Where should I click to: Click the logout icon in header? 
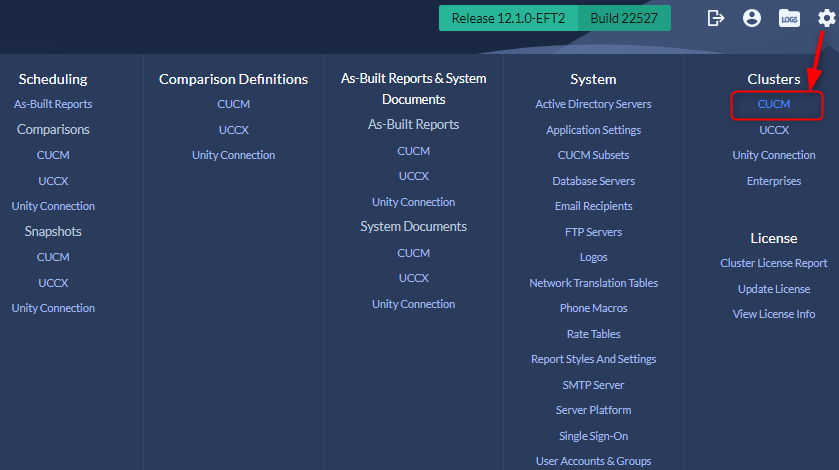point(715,18)
